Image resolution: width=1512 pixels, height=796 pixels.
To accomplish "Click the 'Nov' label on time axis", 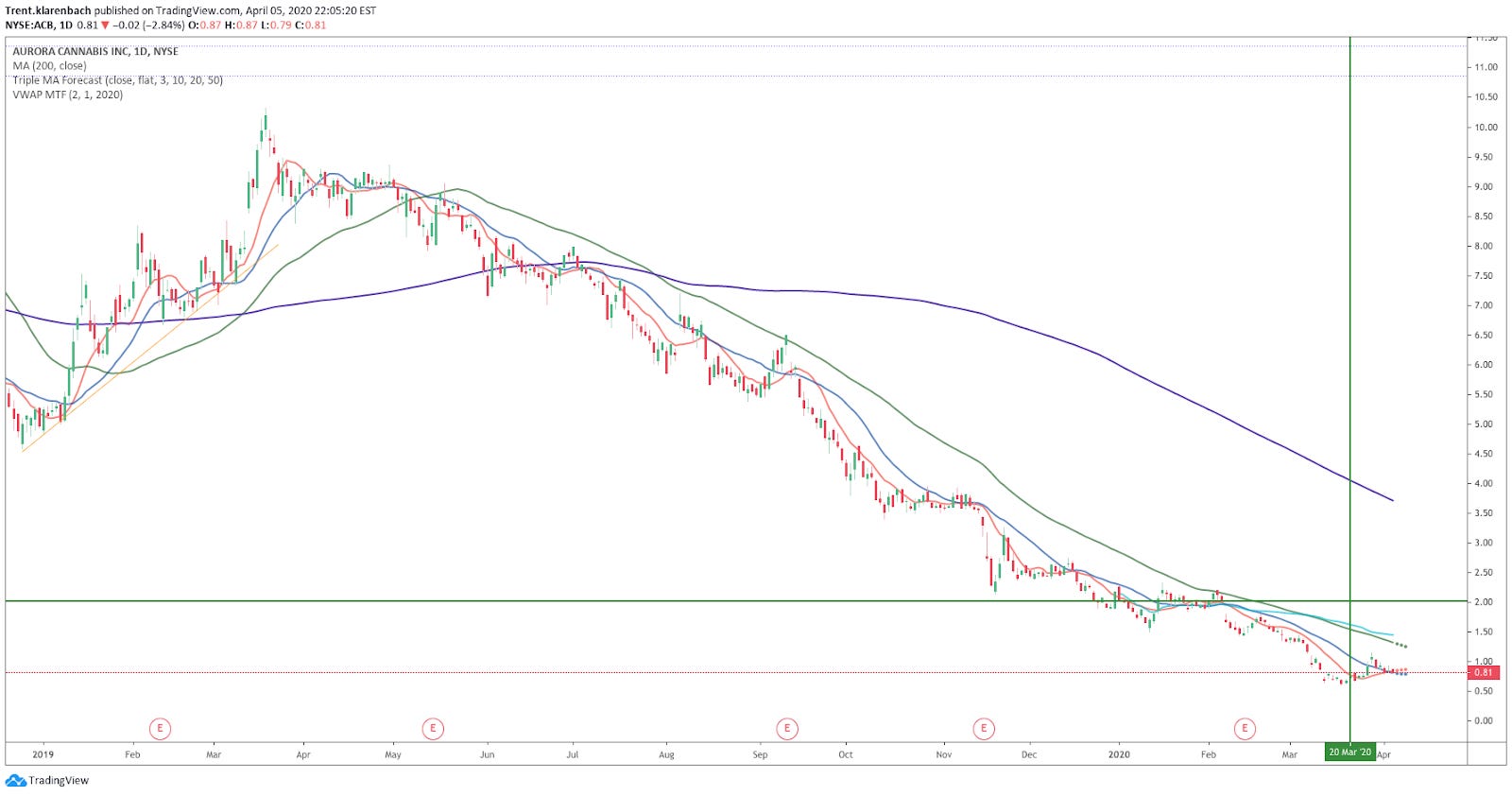I will coord(943,754).
